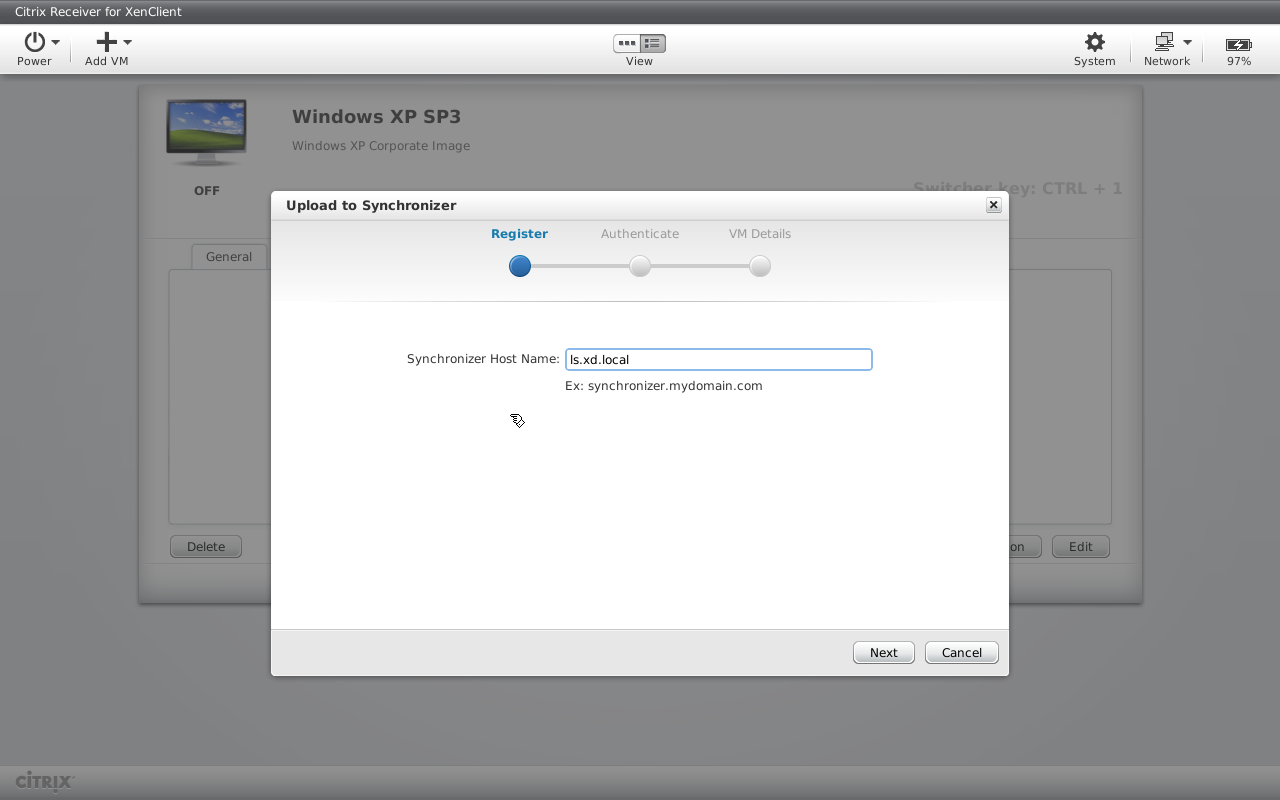Screen dimensions: 1280x800
Task: Expand the Power dropdown arrow
Action: (x=56, y=42)
